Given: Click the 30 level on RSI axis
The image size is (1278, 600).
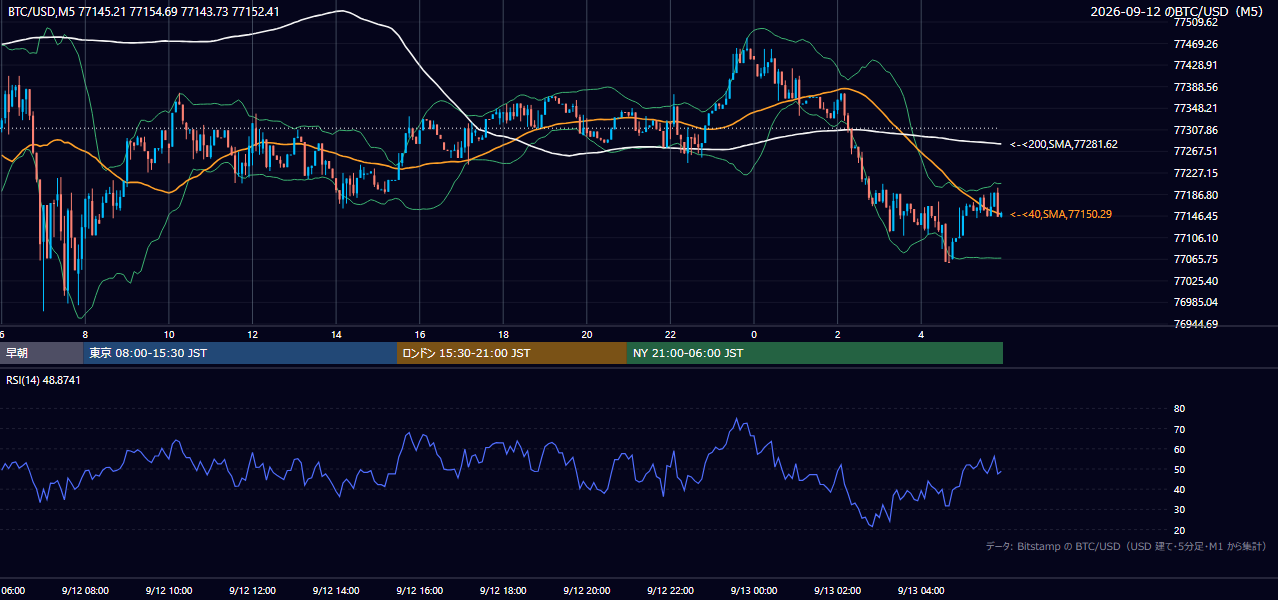Looking at the screenshot, I should [x=1179, y=510].
